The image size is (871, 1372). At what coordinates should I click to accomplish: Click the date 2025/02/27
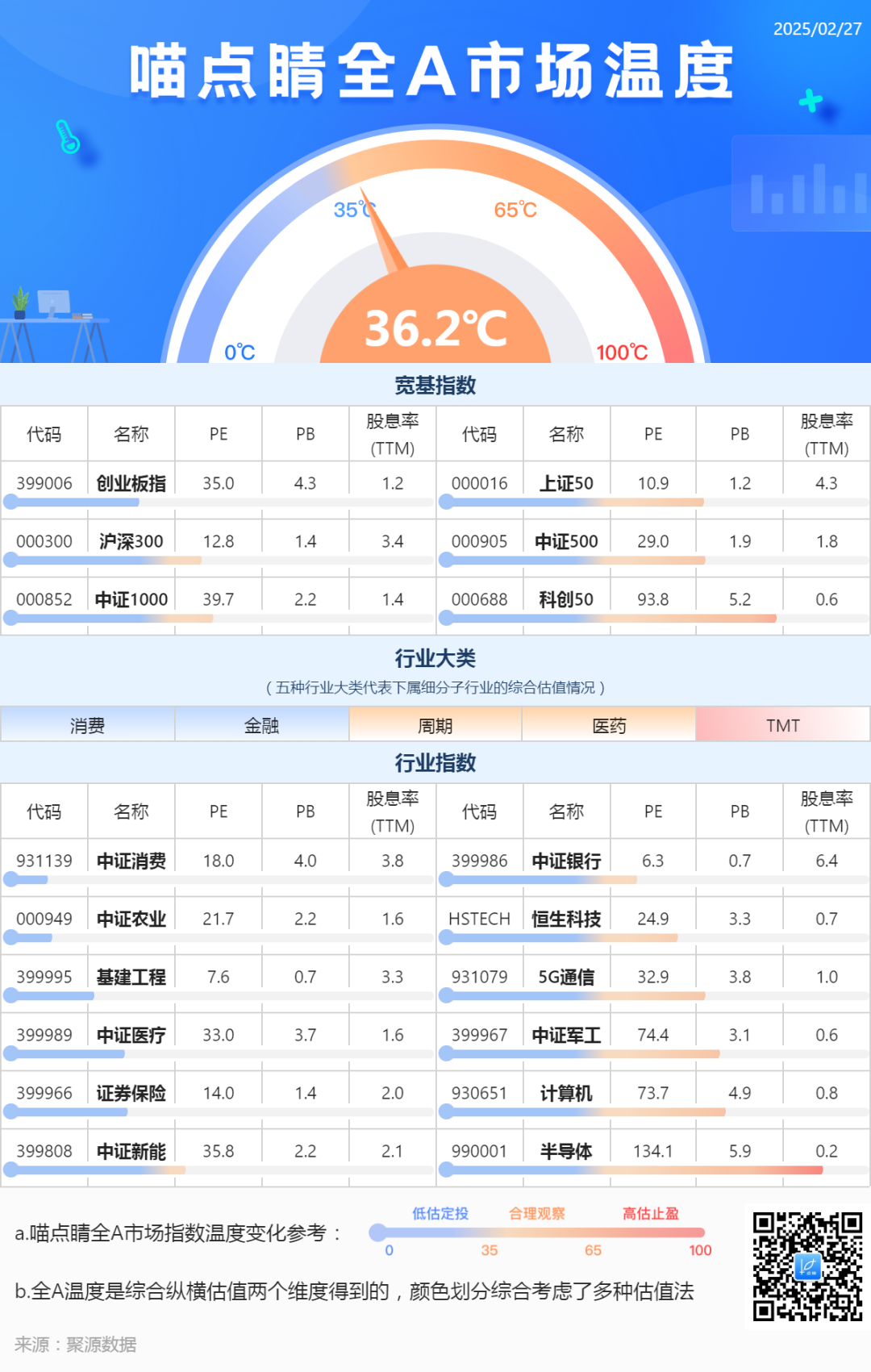click(x=817, y=29)
